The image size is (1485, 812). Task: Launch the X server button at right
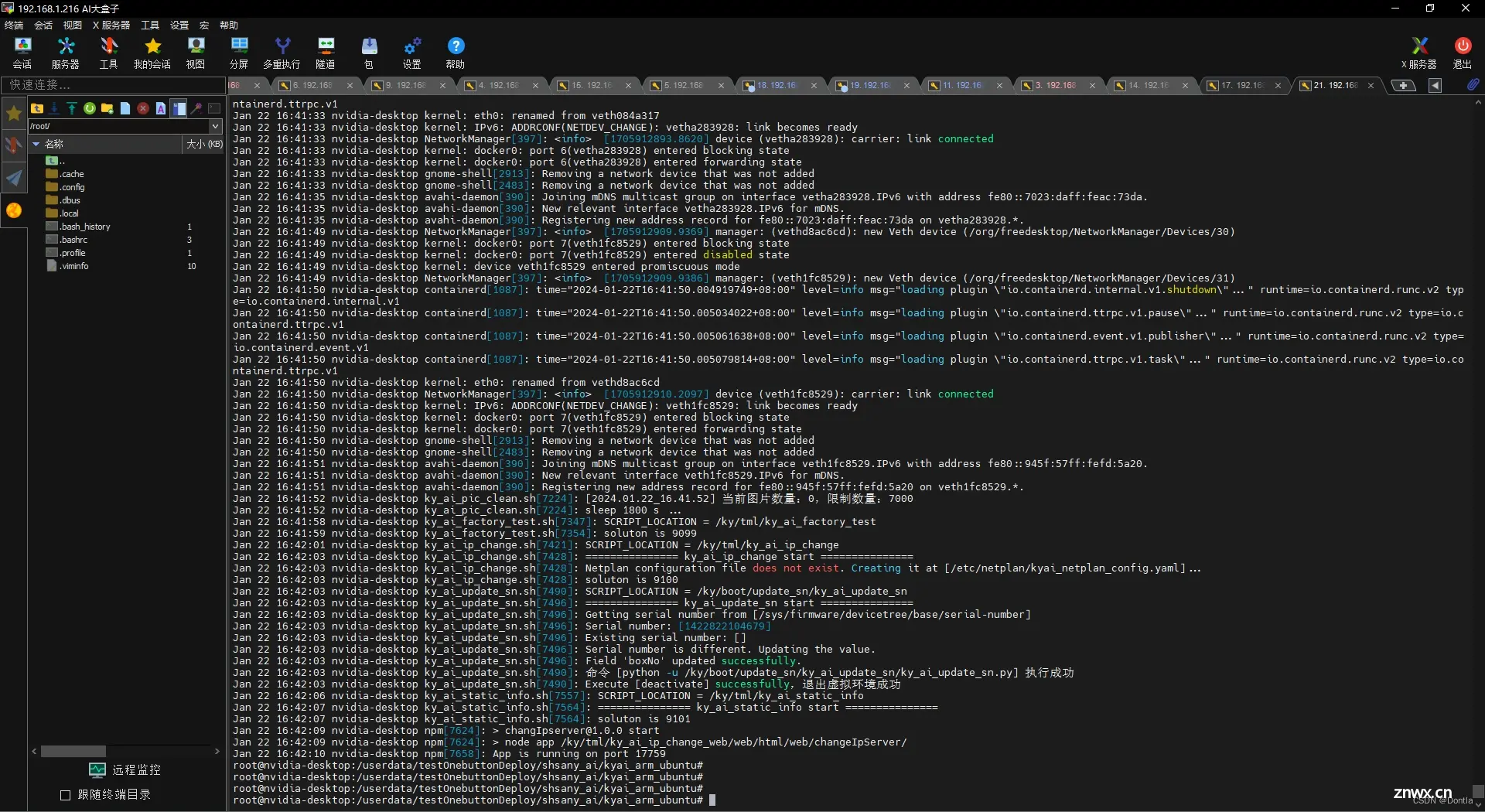click(1419, 53)
